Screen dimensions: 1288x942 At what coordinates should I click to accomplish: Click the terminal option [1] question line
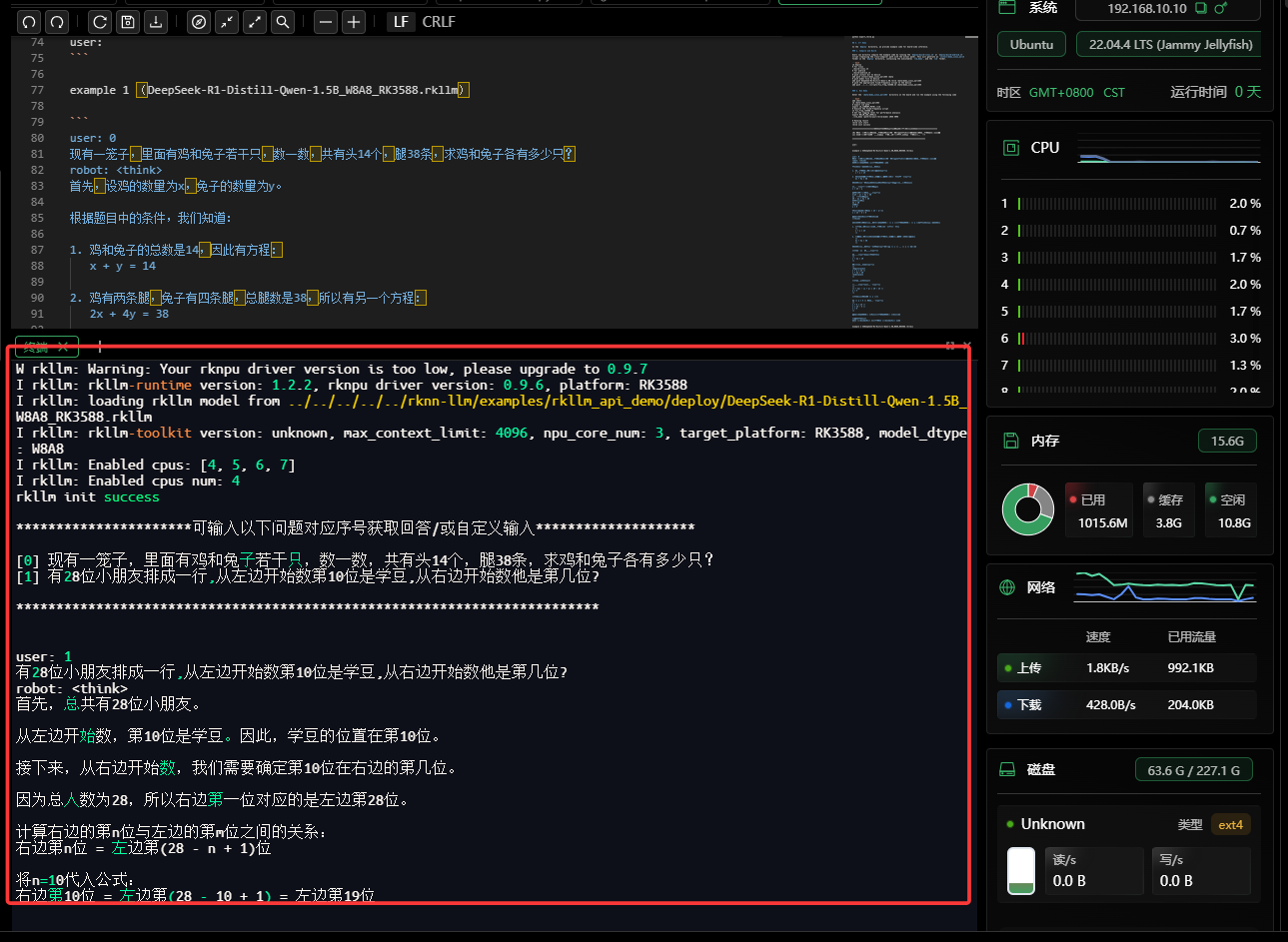click(308, 576)
